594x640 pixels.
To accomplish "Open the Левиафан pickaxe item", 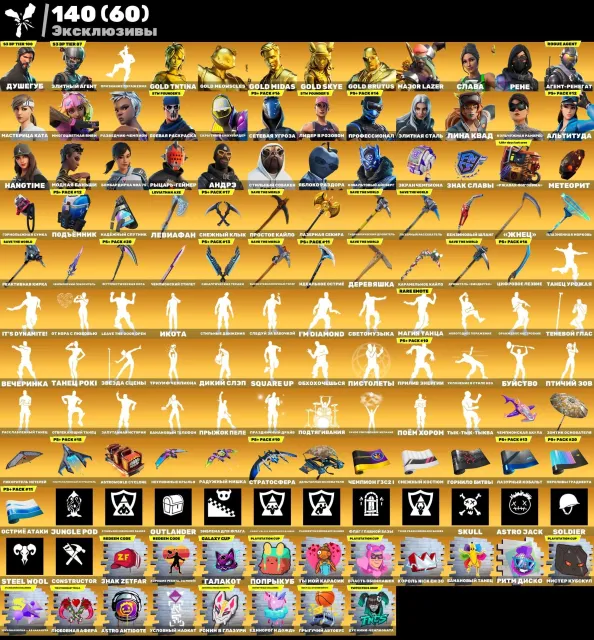I will click(x=173, y=215).
